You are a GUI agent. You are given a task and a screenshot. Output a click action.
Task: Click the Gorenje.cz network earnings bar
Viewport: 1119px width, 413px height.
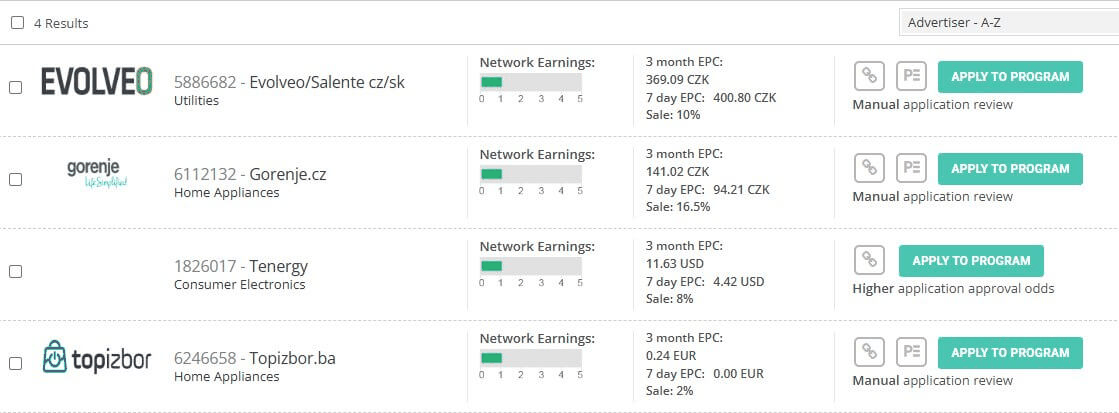[x=531, y=174]
